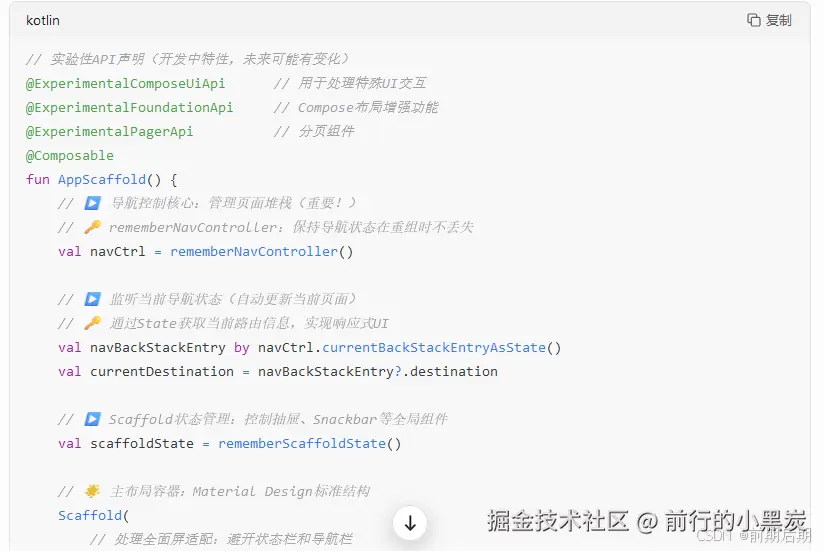The image size is (824, 551).
Task: Click key emoji before 通过State获取 comment
Action: click(x=92, y=323)
